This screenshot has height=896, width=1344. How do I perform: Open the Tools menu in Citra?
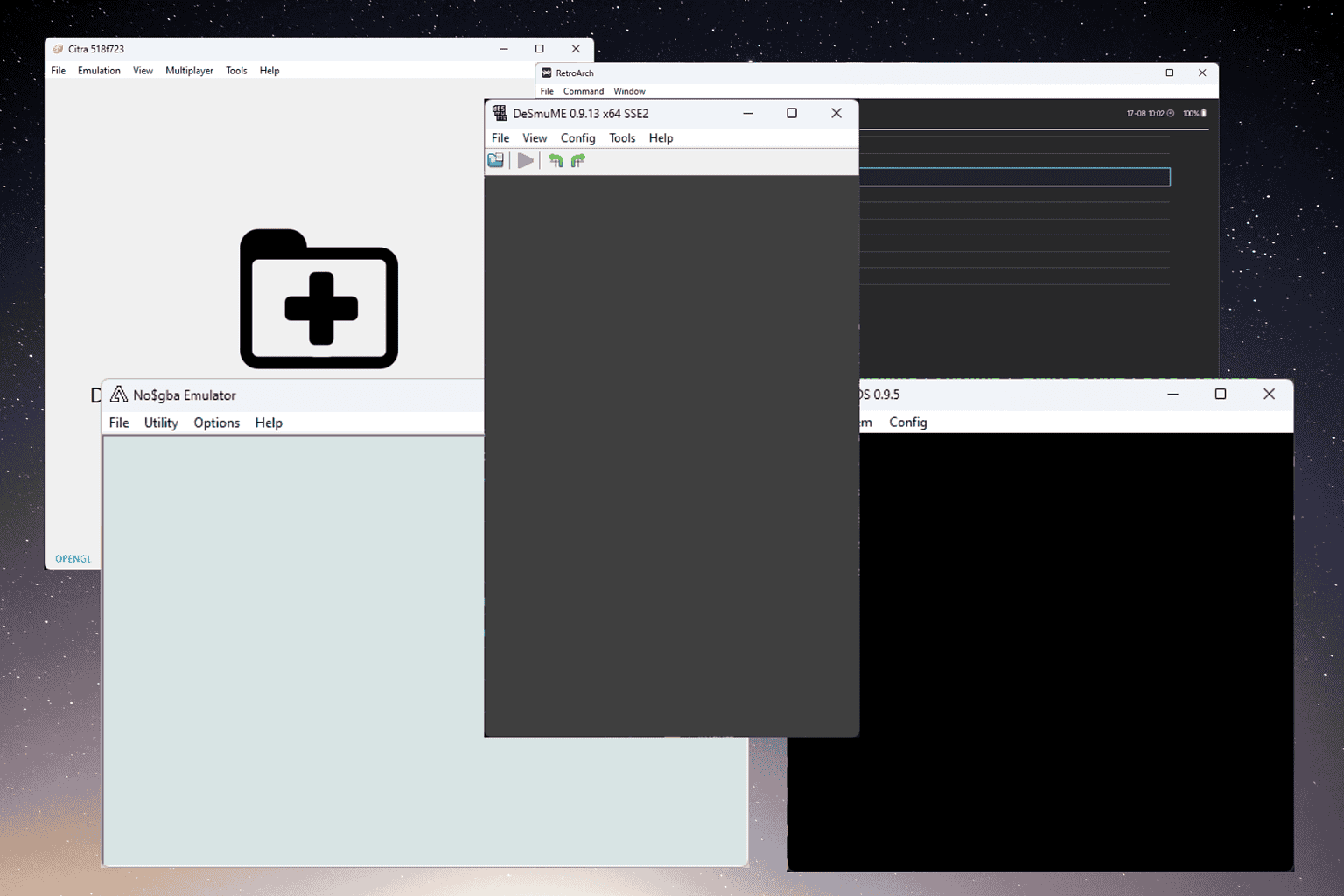[236, 71]
